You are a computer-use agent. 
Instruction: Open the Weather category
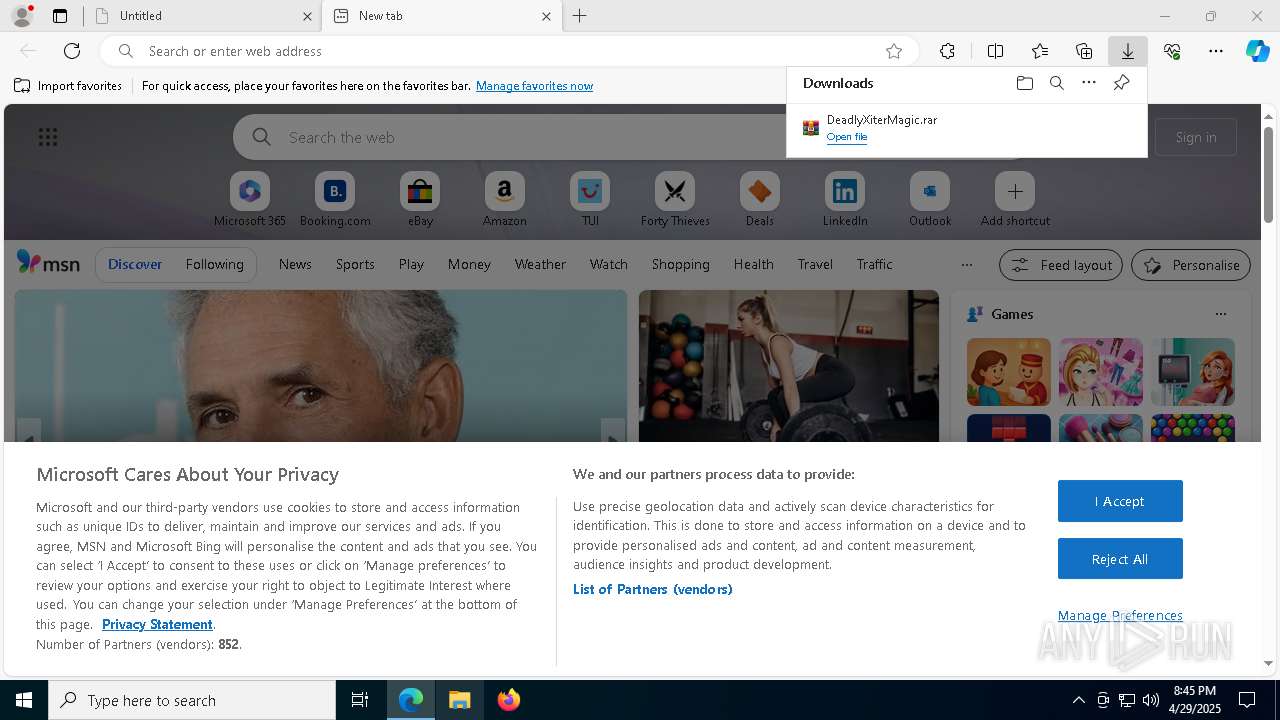(540, 264)
